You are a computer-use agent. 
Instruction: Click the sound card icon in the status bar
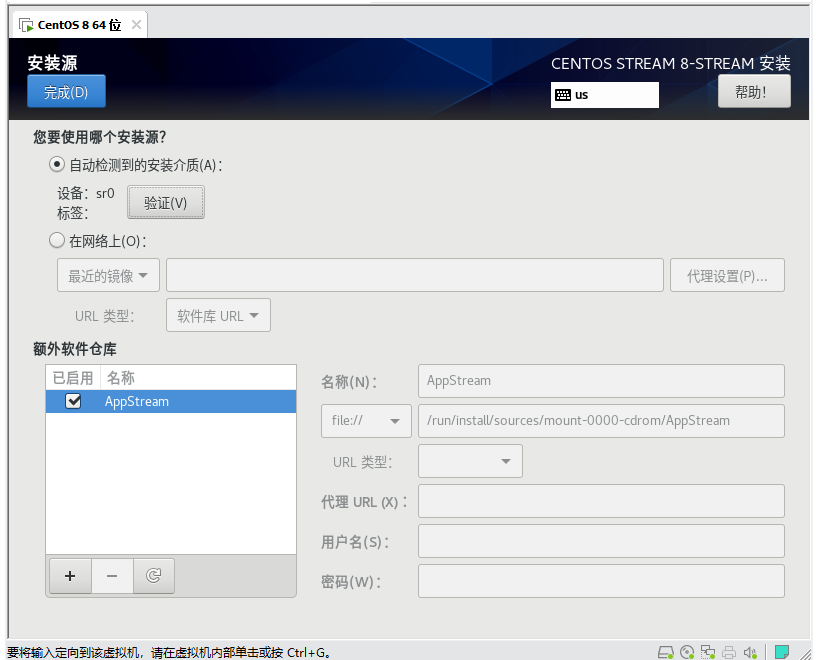click(751, 652)
